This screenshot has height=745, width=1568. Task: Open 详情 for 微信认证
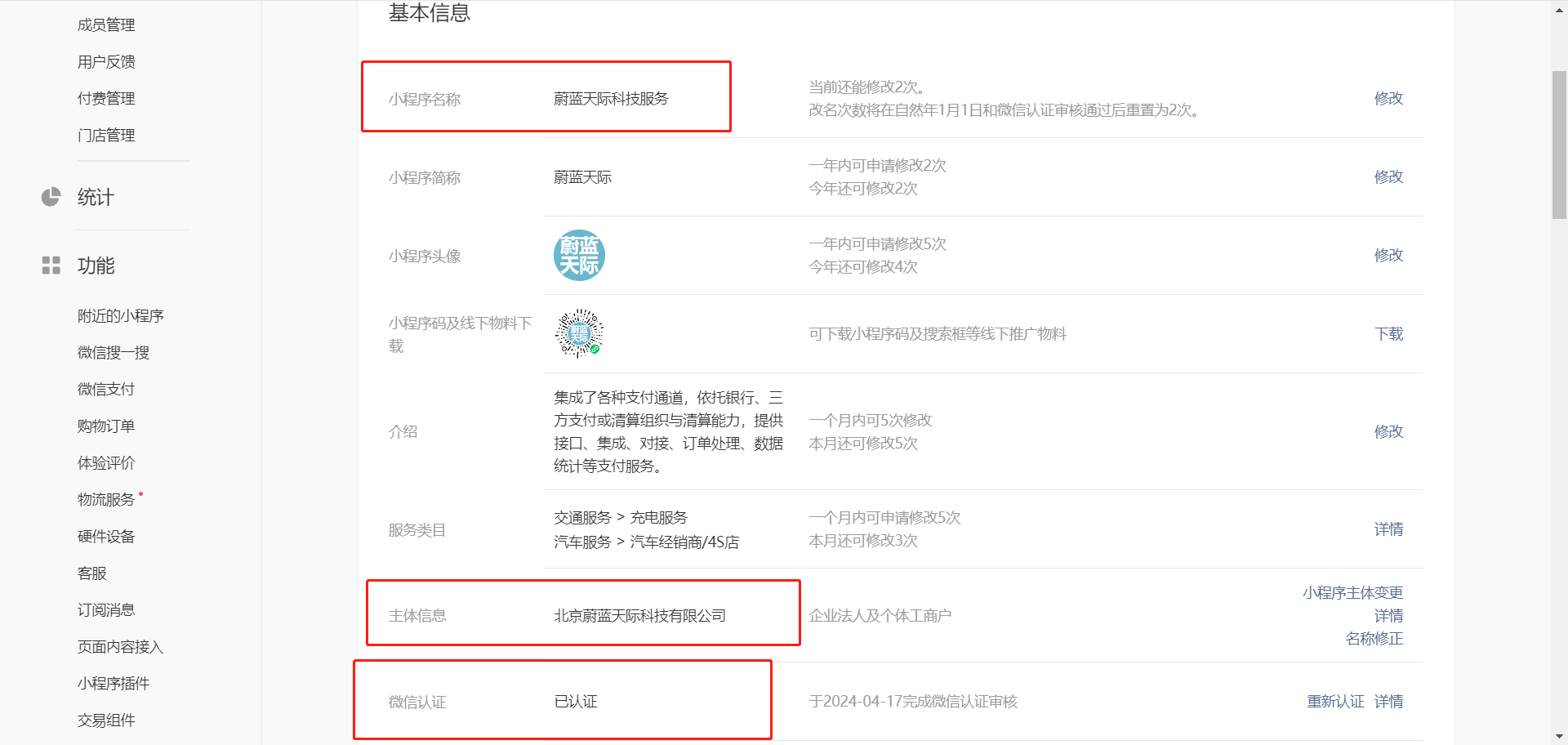coord(1388,702)
